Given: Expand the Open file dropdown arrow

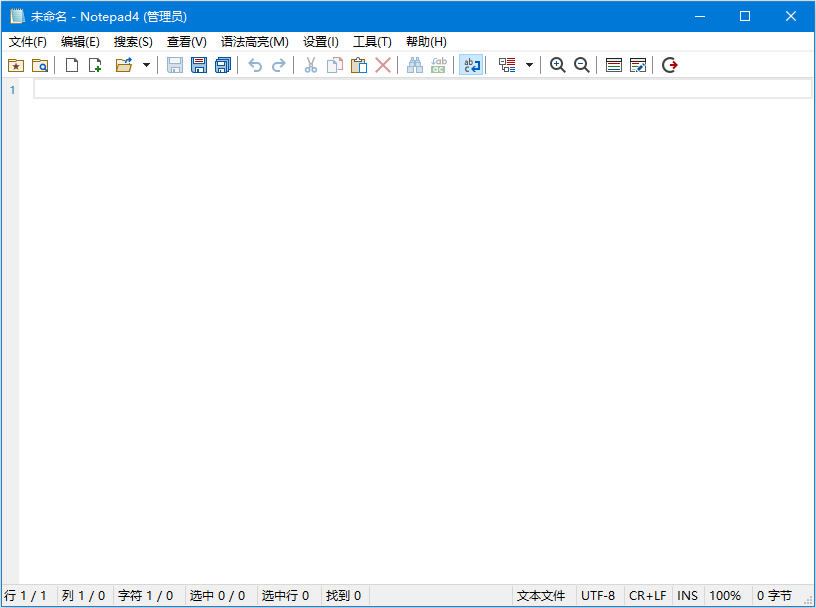Looking at the screenshot, I should (146, 65).
